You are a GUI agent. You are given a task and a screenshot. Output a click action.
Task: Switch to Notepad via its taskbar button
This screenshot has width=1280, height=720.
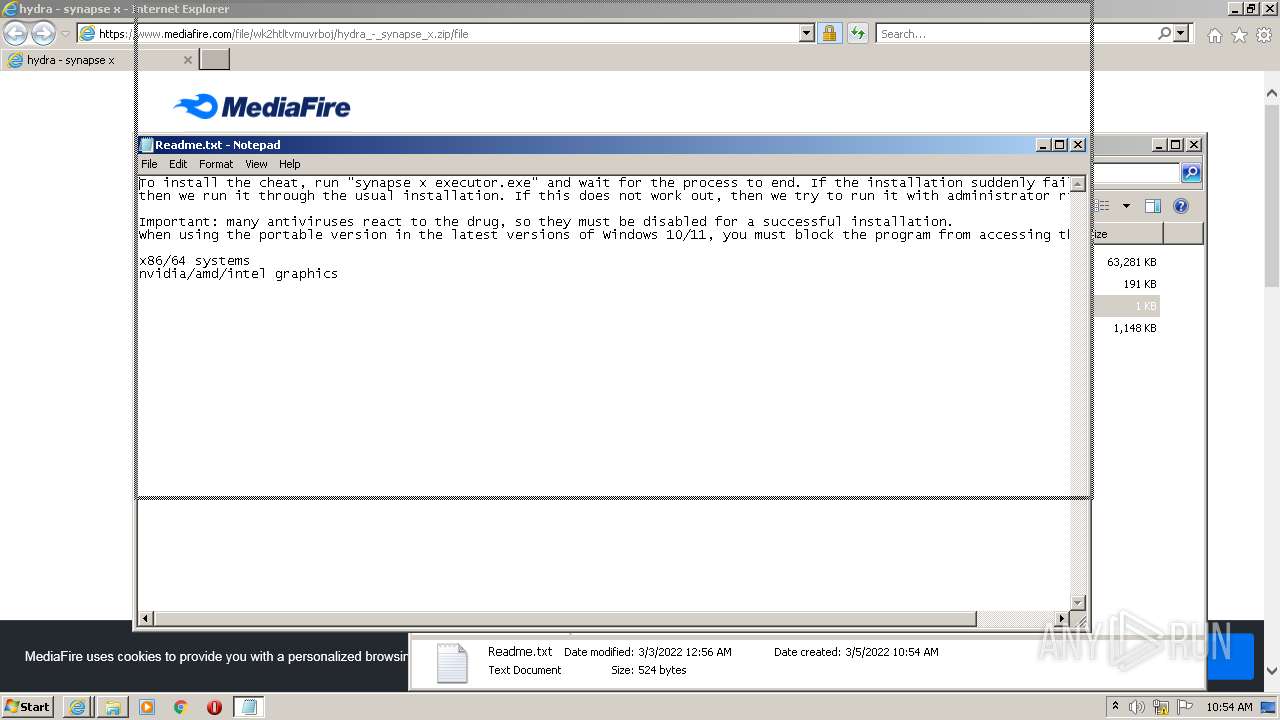(249, 707)
